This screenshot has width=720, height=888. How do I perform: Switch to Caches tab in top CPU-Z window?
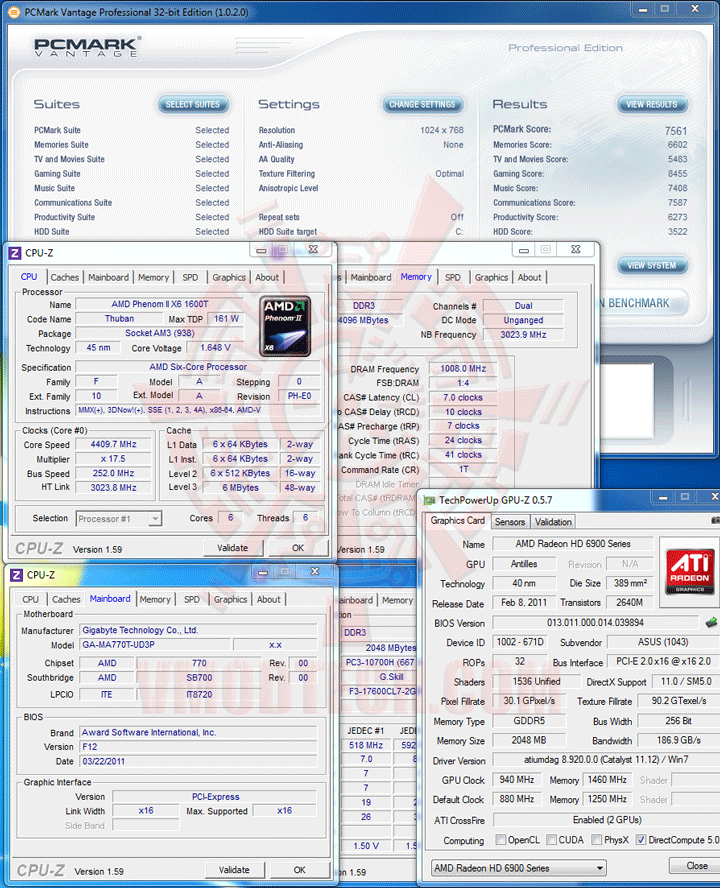[x=65, y=278]
